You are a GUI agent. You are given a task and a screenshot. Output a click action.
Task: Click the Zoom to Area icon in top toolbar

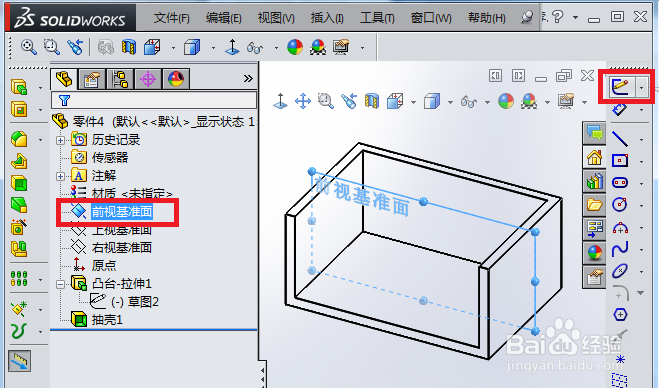tap(52, 47)
